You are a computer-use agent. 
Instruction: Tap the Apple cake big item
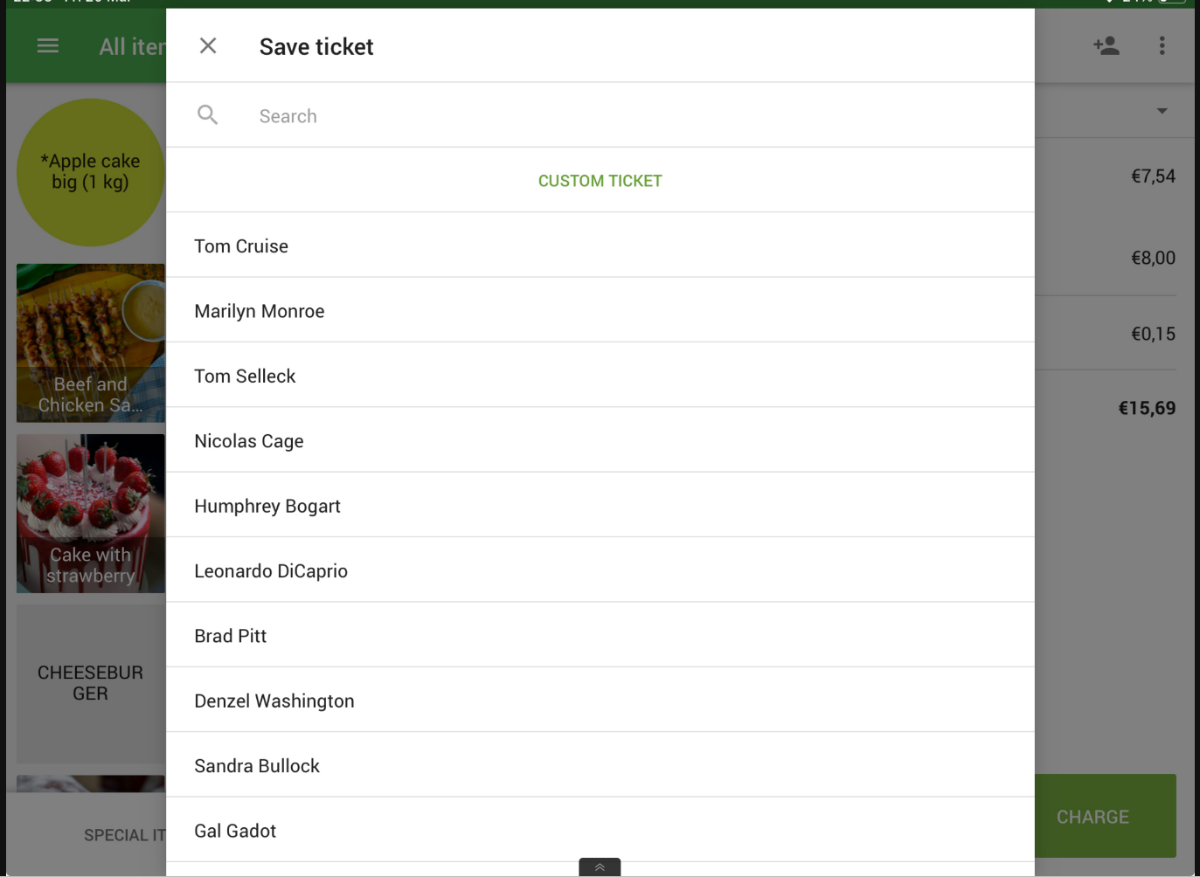[x=90, y=172]
